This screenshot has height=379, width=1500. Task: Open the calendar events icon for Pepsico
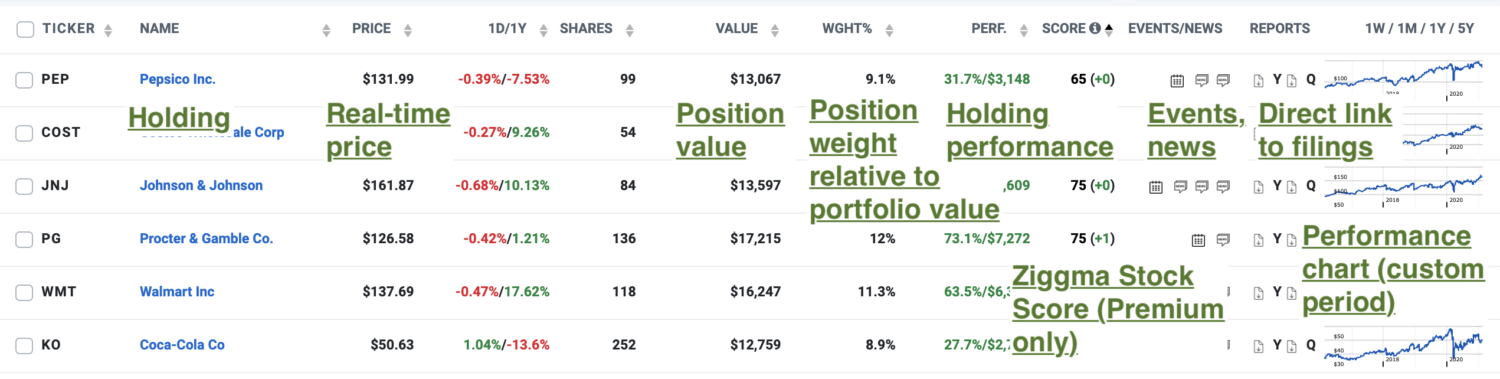(x=1178, y=80)
